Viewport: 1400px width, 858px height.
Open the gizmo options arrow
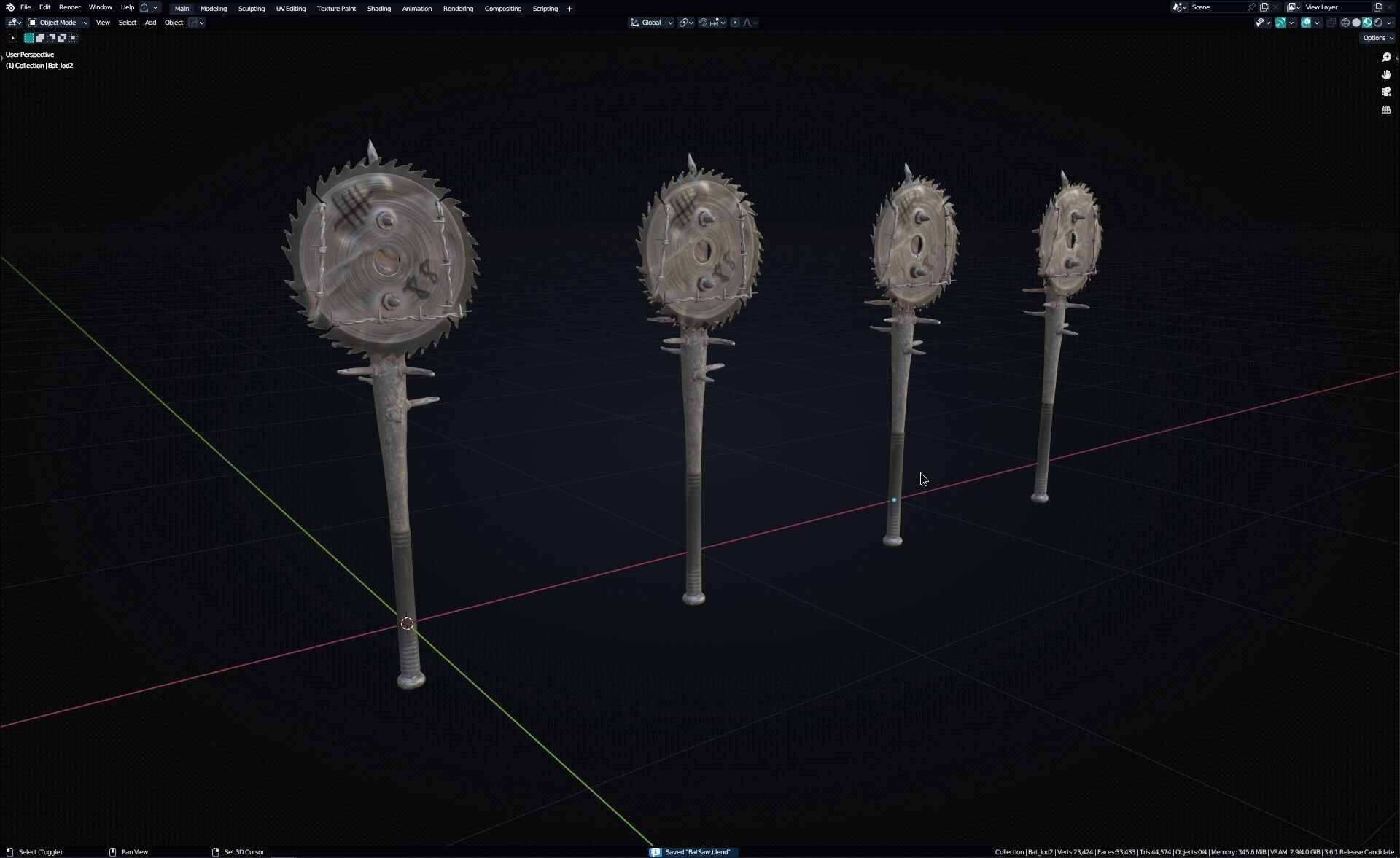[x=1291, y=23]
